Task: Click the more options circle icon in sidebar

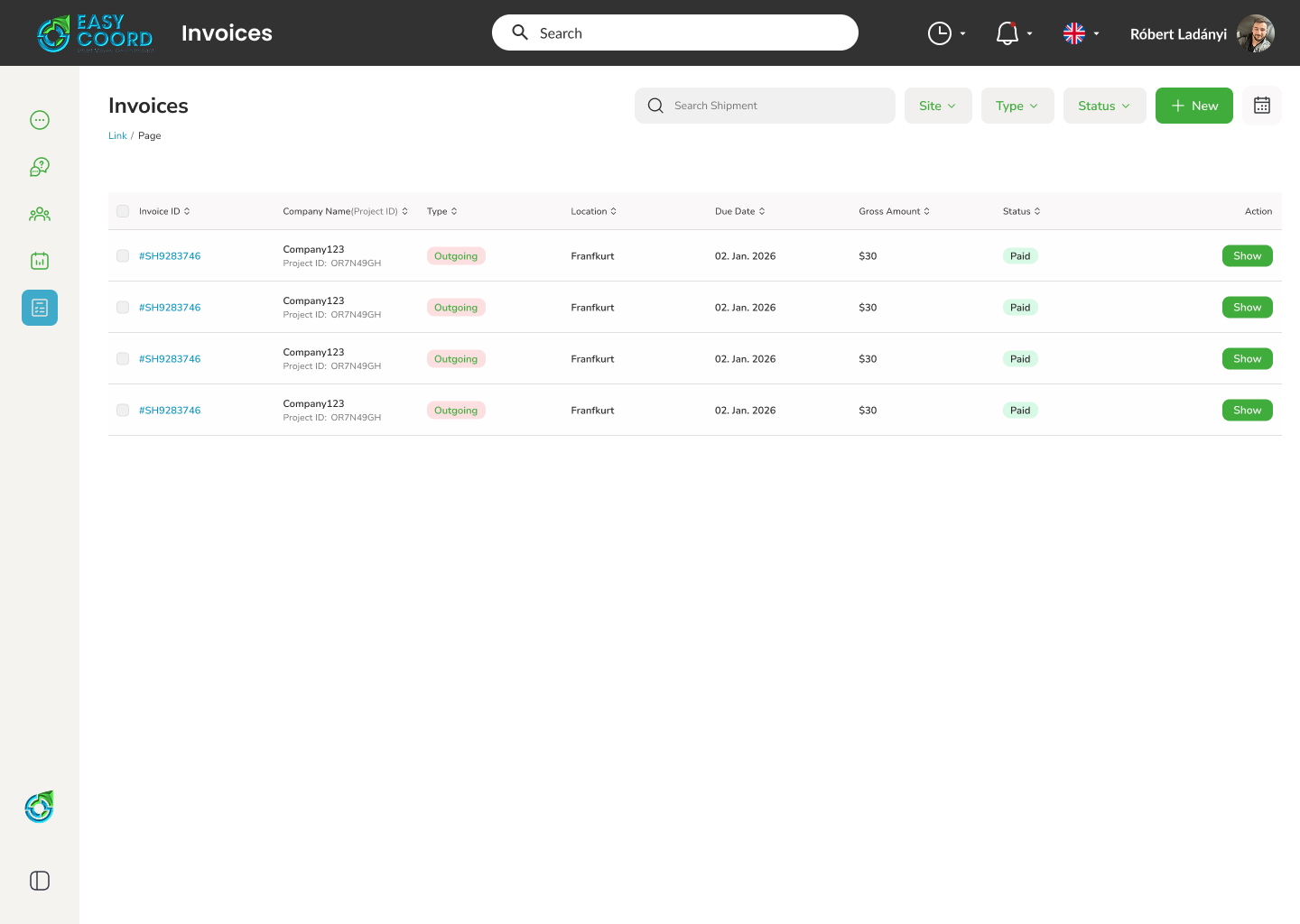Action: pyautogui.click(x=40, y=120)
